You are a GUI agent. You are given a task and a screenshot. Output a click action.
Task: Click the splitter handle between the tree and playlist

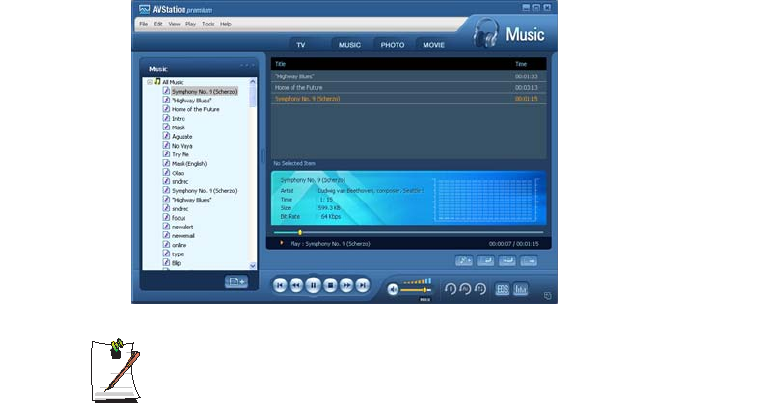[x=263, y=155]
